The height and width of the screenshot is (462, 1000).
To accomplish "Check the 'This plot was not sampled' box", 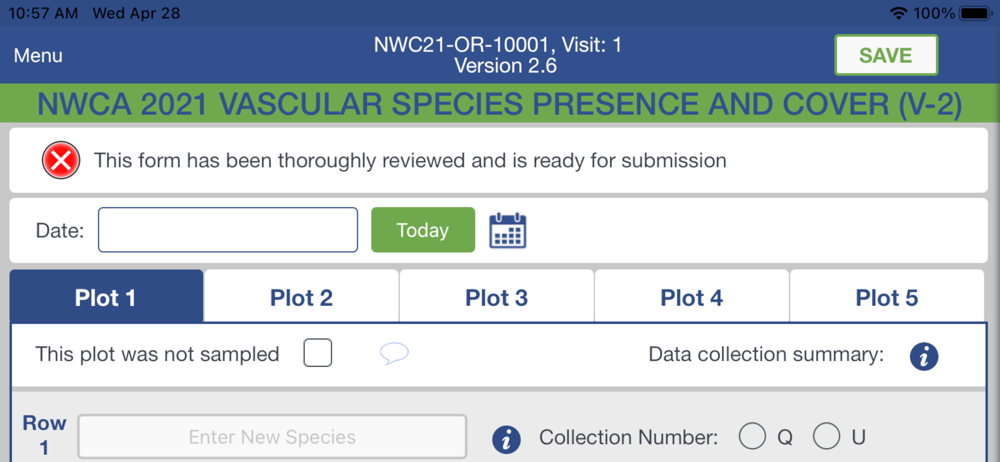I will (x=318, y=353).
